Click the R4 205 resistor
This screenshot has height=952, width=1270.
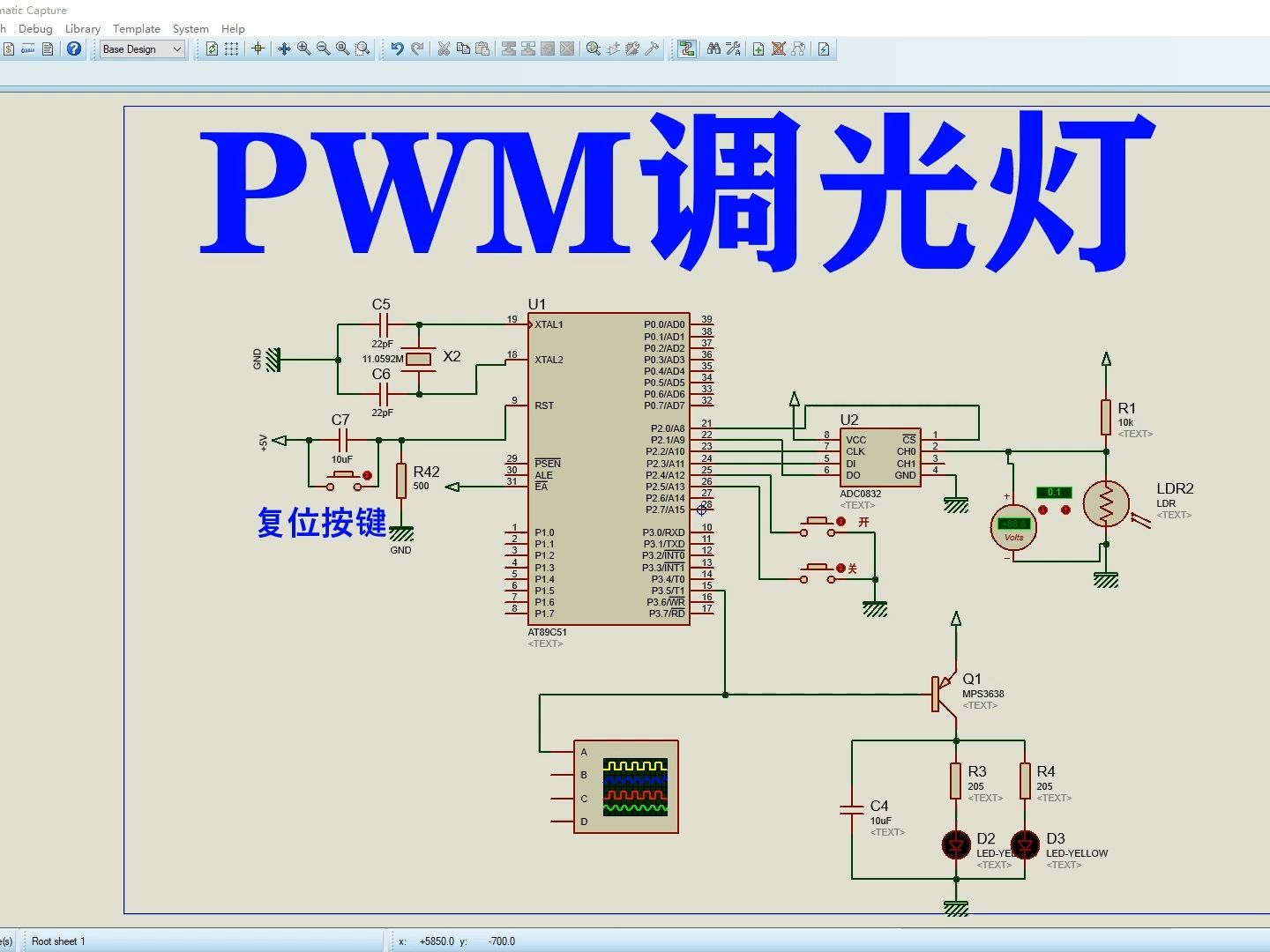click(x=1025, y=781)
